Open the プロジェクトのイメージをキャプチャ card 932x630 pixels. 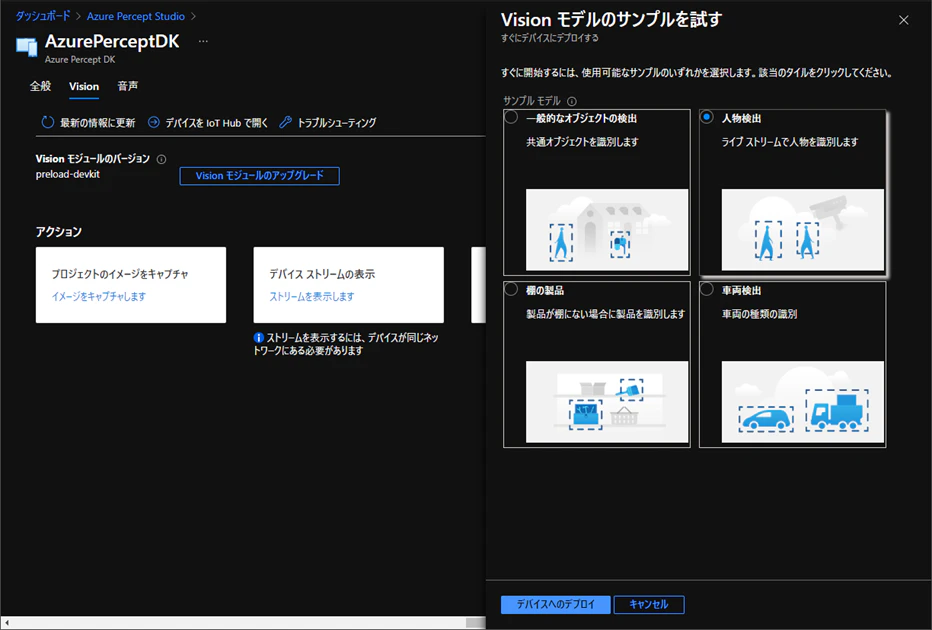(131, 285)
